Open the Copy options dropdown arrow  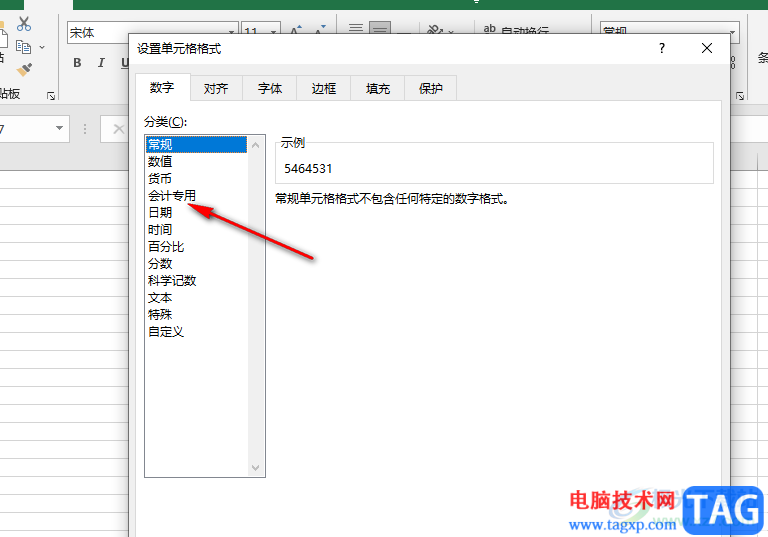[x=42, y=48]
